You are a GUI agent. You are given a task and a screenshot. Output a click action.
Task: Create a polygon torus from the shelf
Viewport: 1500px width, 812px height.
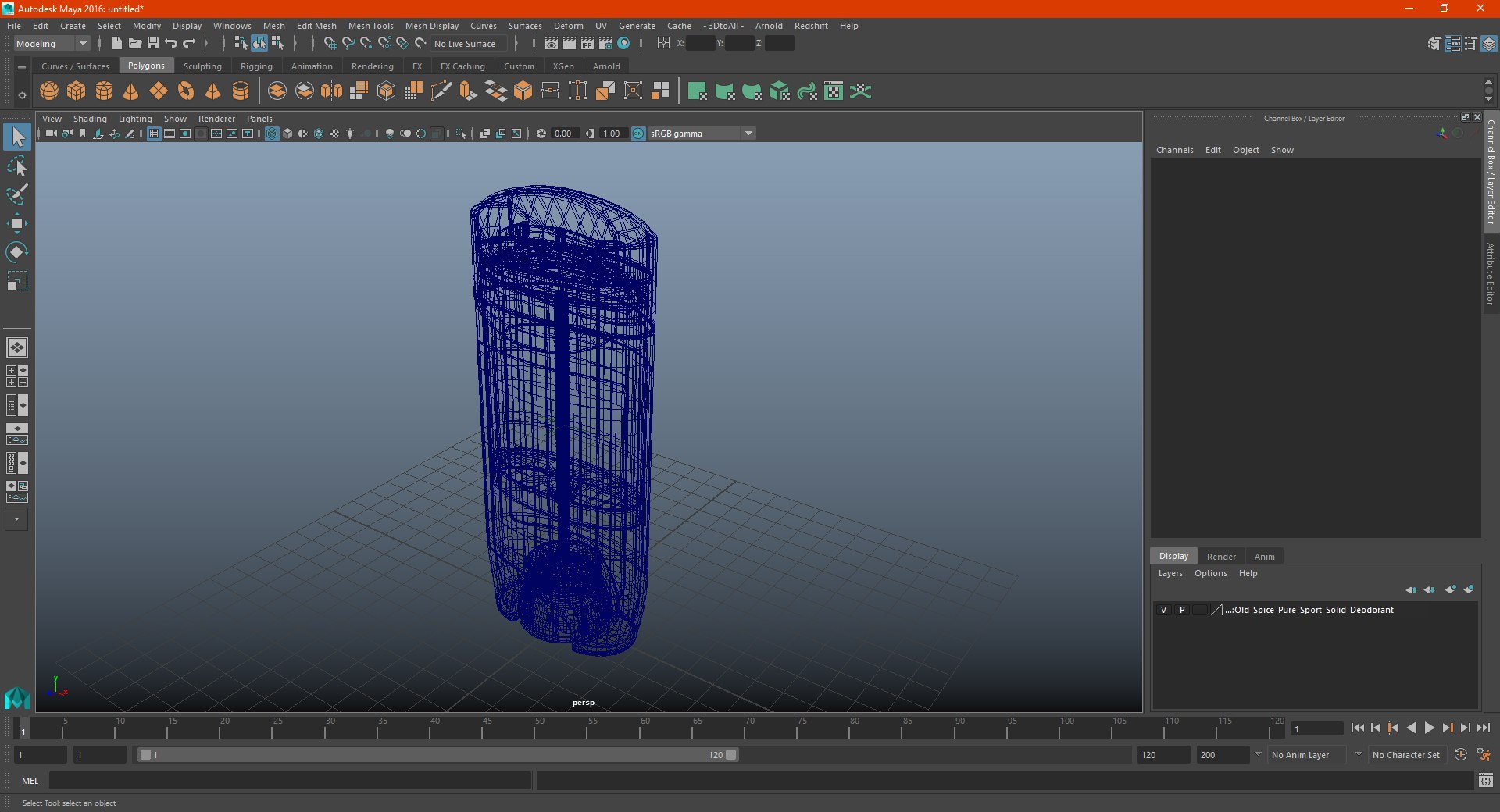click(x=186, y=91)
